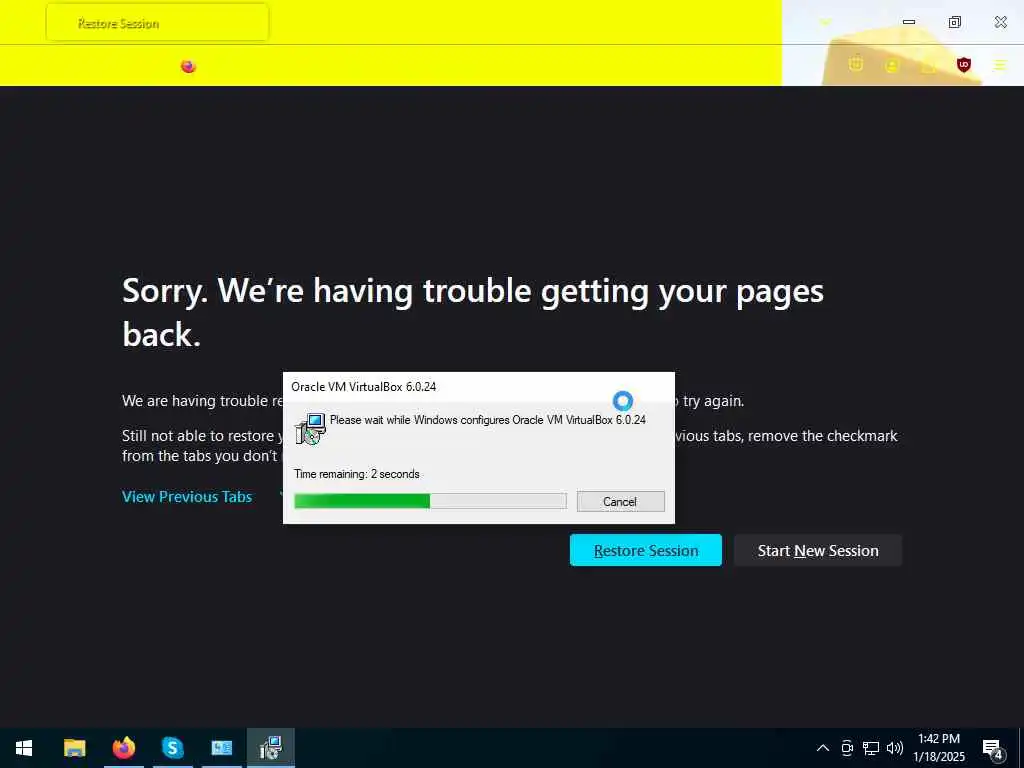1024x768 pixels.
Task: Click the cyan Restore Session button
Action: [646, 551]
